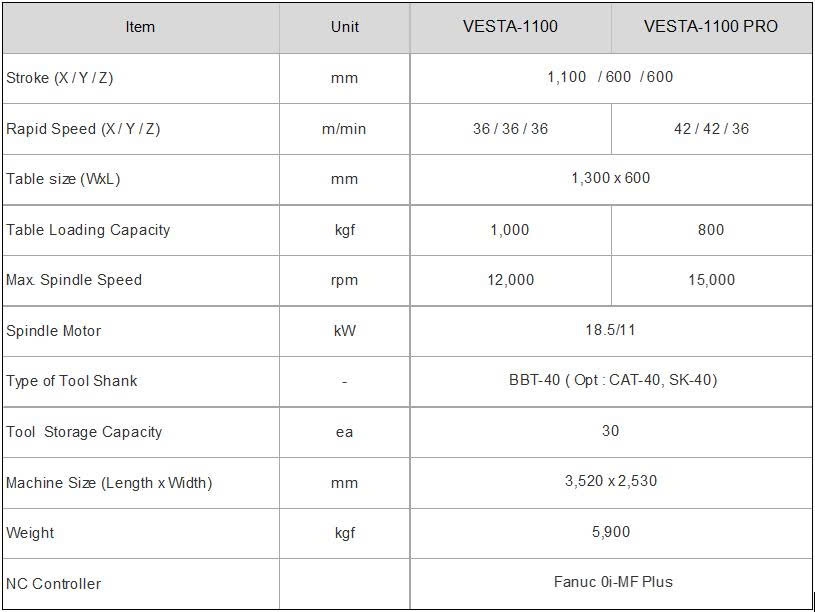Select the Rapid Speed row label
The height and width of the screenshot is (612, 815).
tap(83, 129)
